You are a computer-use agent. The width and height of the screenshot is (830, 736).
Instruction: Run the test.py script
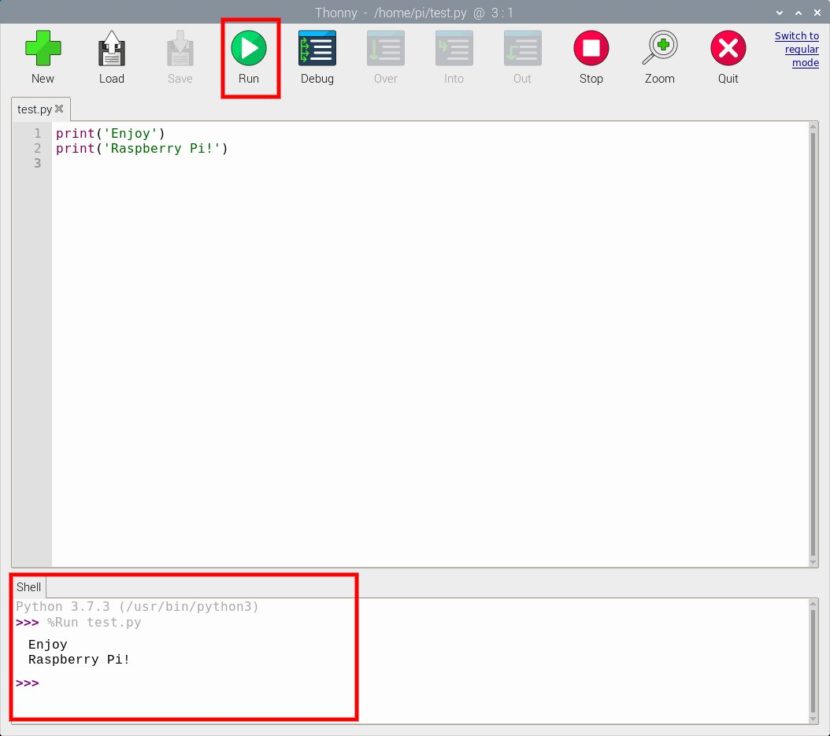[249, 47]
